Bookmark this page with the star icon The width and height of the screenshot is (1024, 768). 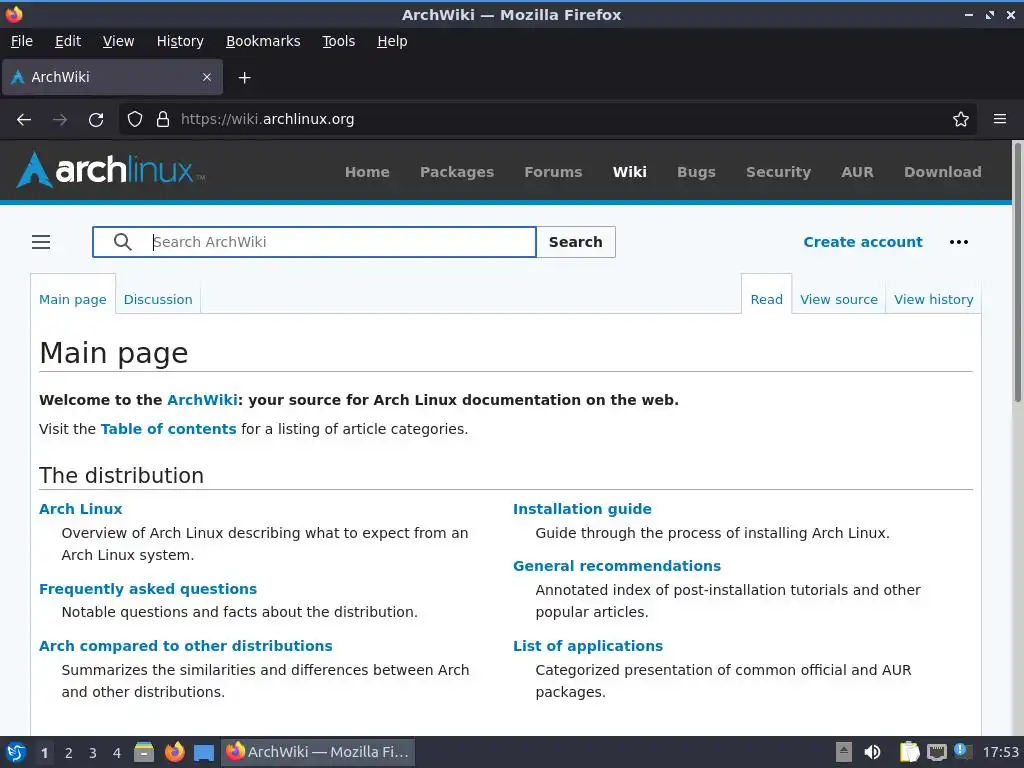(x=961, y=120)
